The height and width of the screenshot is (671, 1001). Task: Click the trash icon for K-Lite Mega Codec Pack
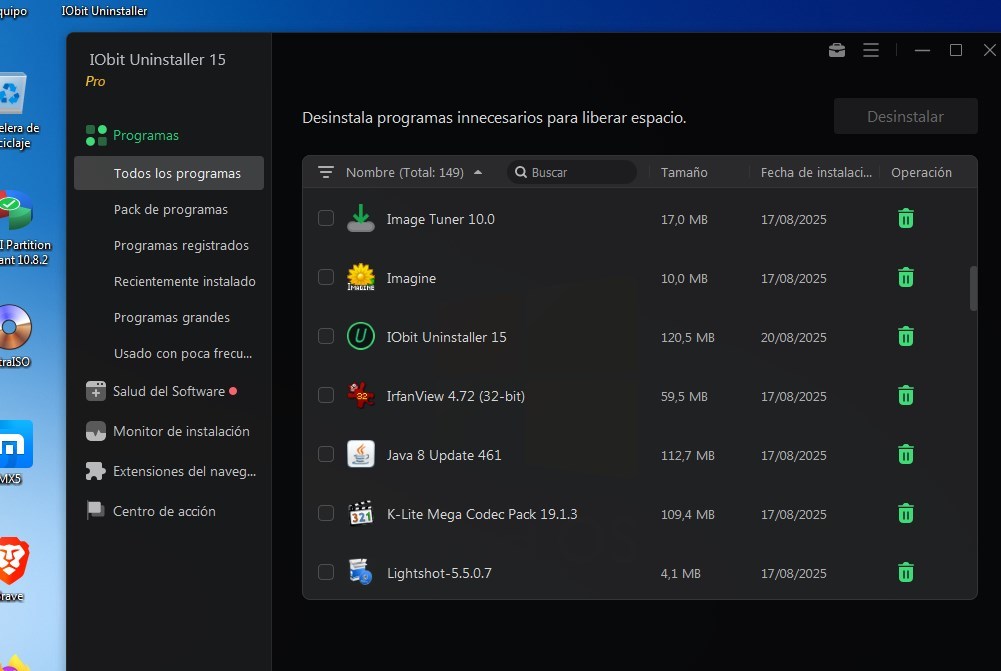coord(905,513)
